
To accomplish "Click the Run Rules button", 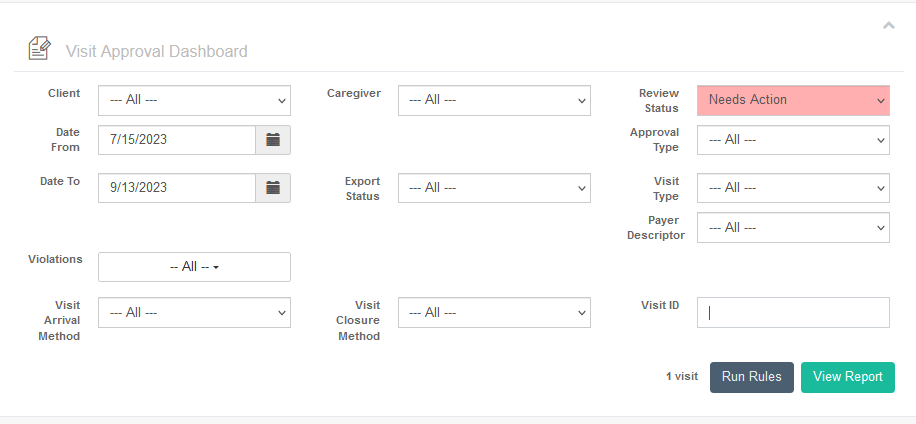I will click(x=751, y=377).
